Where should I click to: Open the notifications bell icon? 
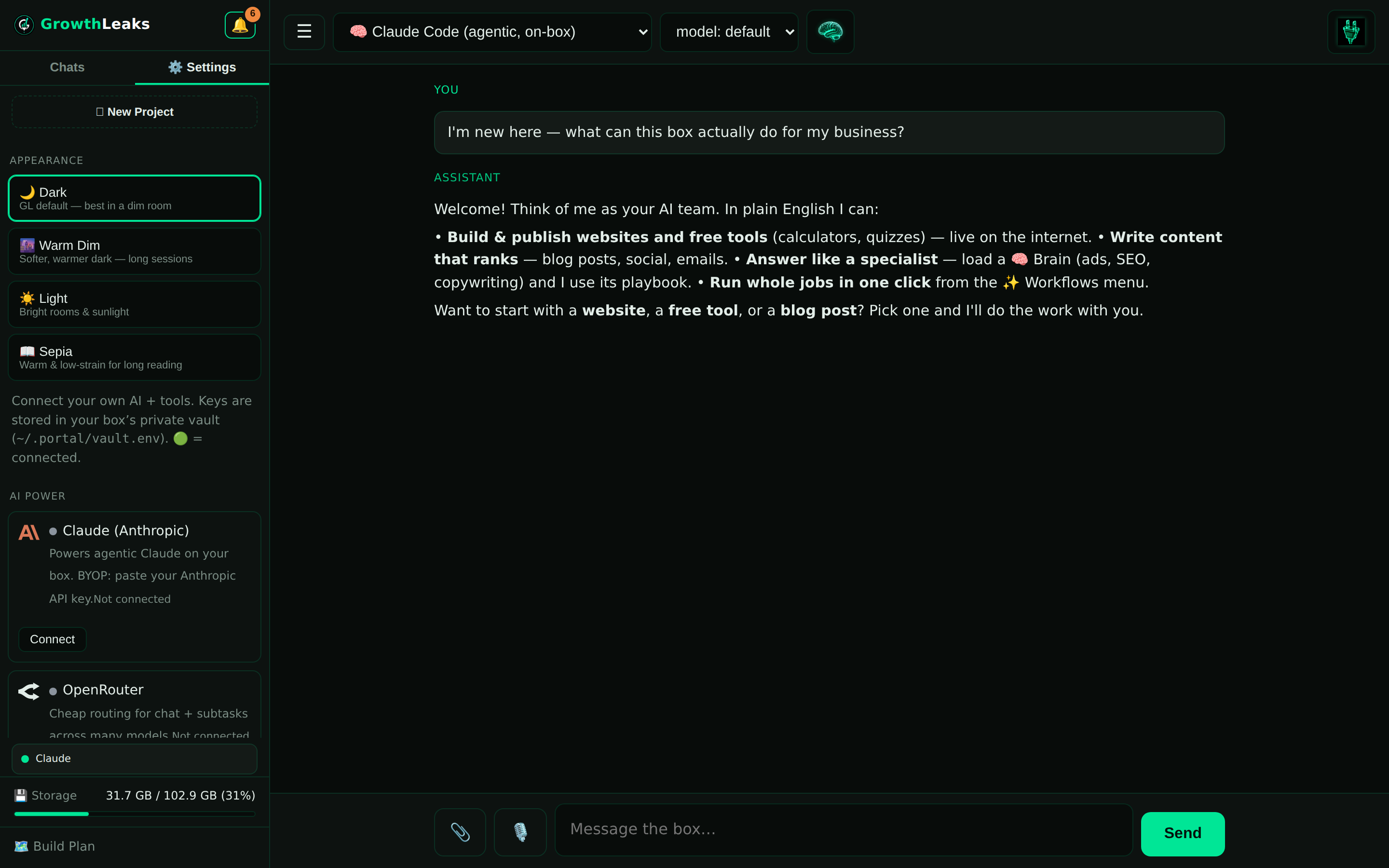coord(240,25)
